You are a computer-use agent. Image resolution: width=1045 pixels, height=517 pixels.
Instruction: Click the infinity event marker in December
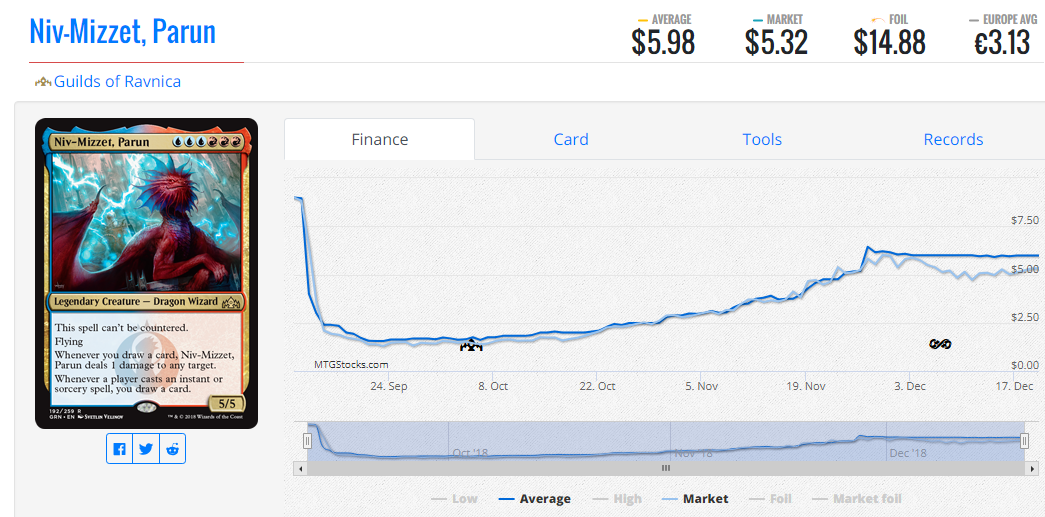939,344
